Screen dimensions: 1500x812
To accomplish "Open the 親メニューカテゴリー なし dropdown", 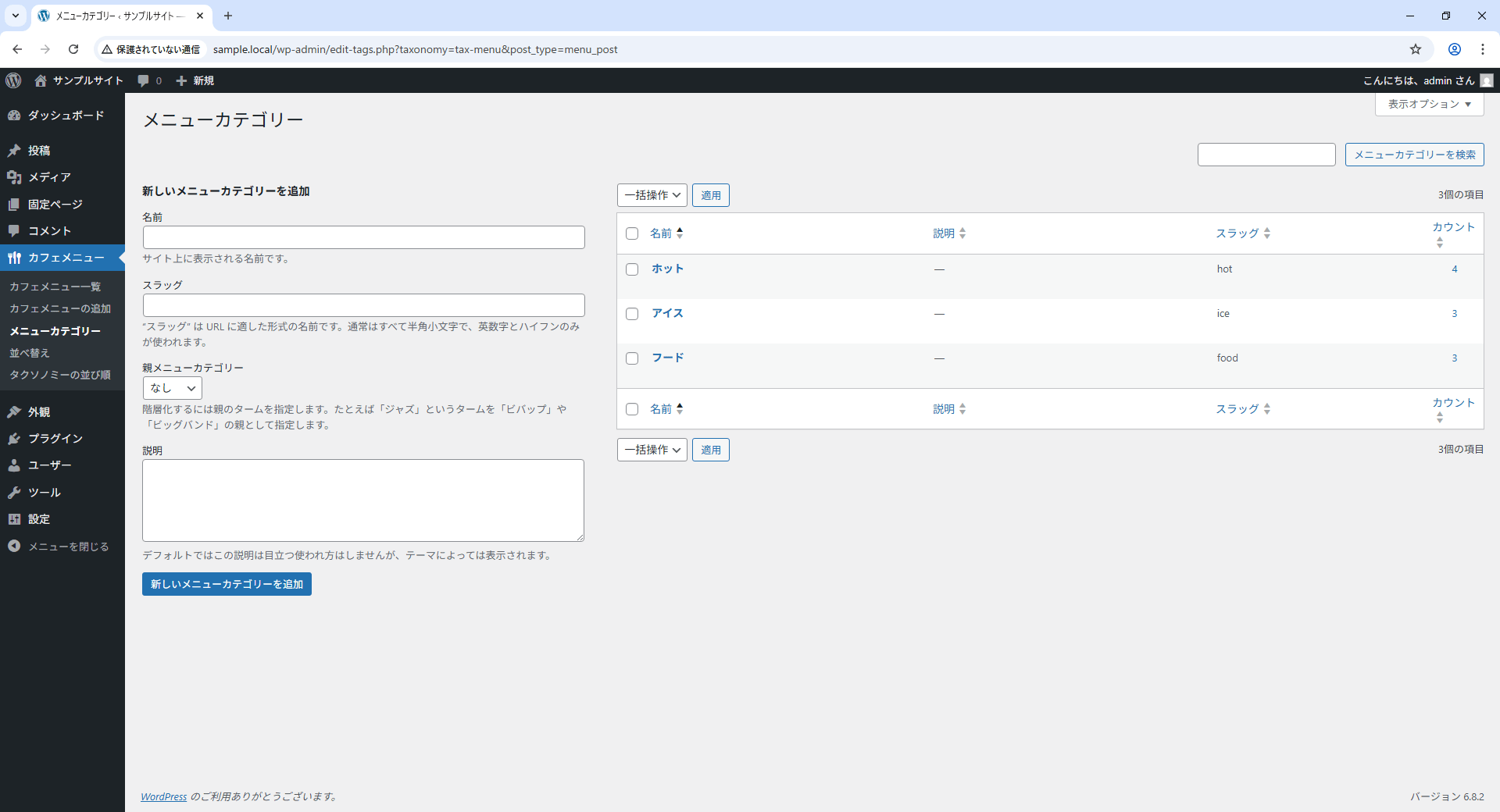I will (x=172, y=388).
